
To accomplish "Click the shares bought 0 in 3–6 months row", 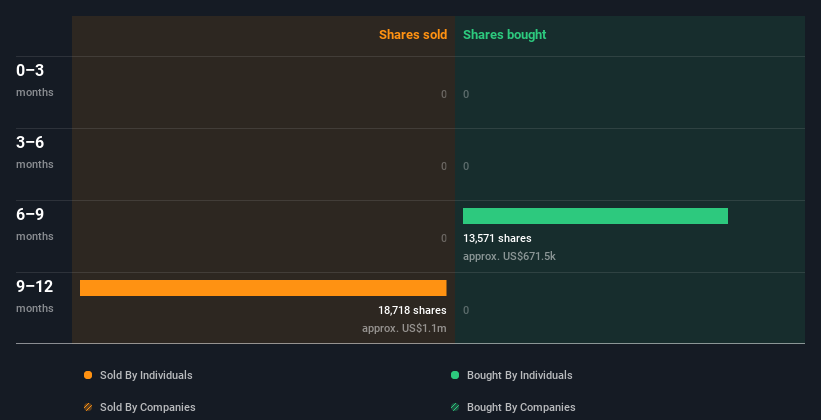I will click(466, 166).
